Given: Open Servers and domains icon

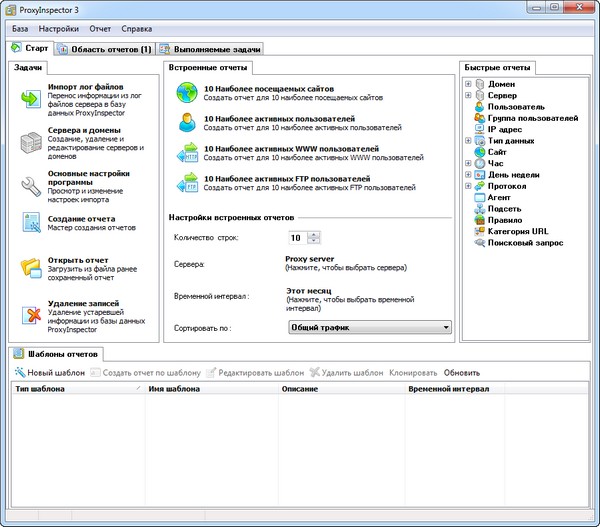Looking at the screenshot, I should [31, 140].
